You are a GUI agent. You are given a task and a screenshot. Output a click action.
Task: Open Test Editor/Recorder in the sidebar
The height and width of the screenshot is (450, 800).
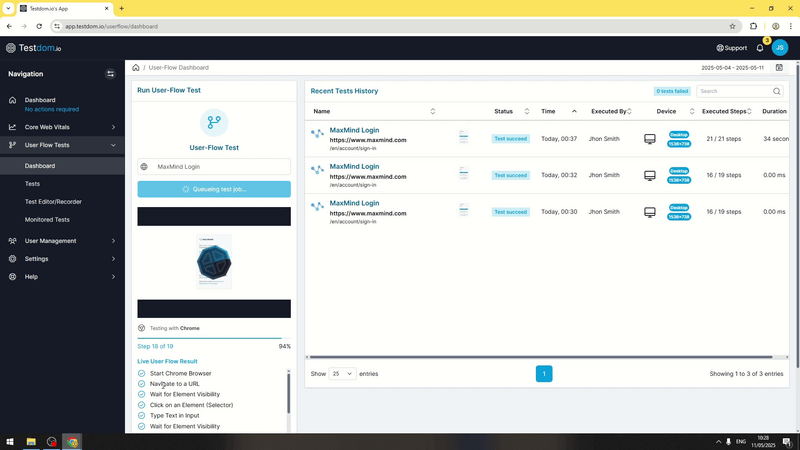(x=53, y=202)
